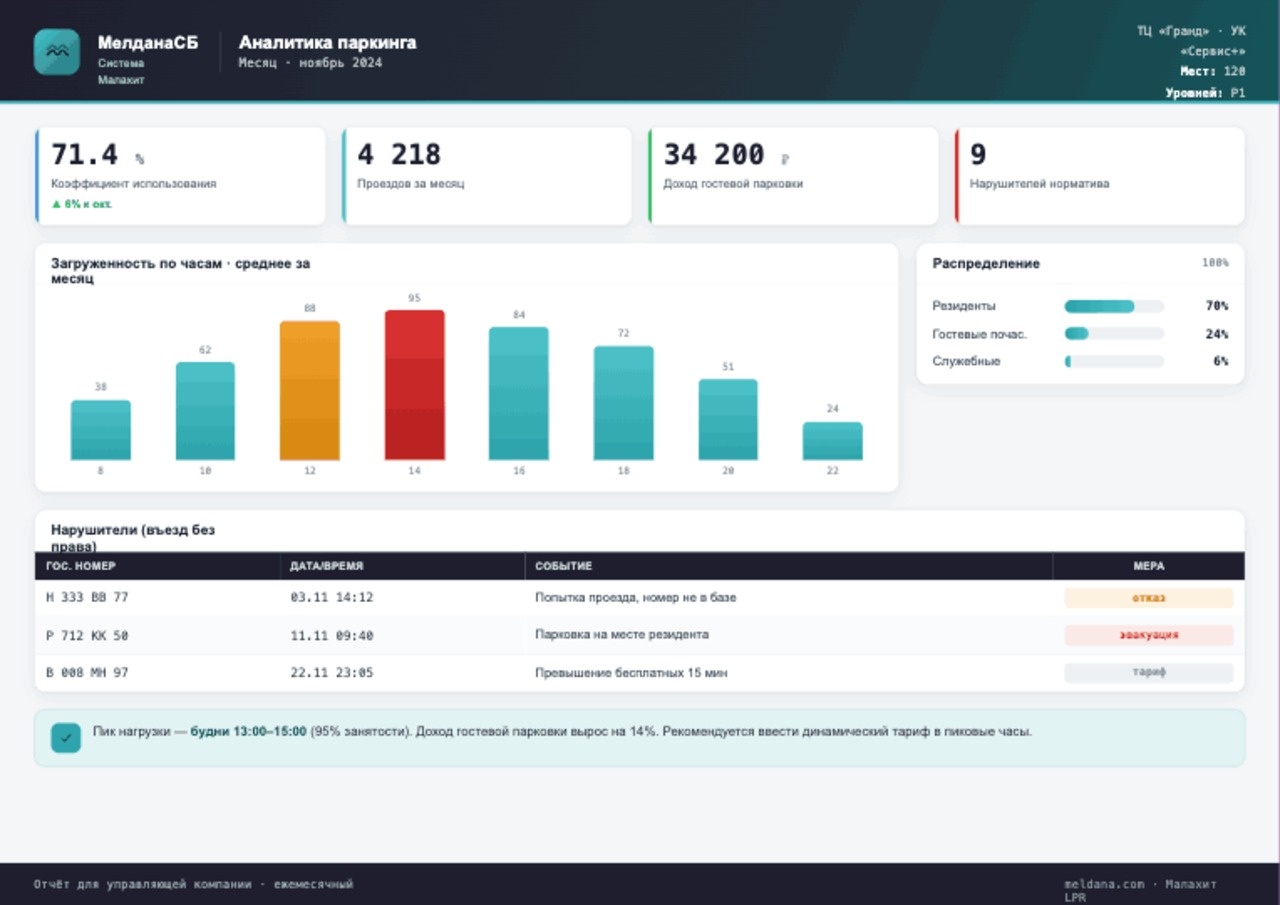This screenshot has width=1280, height=905.
Task: Click the СОБЫТИЕ column header
Action: (x=788, y=566)
